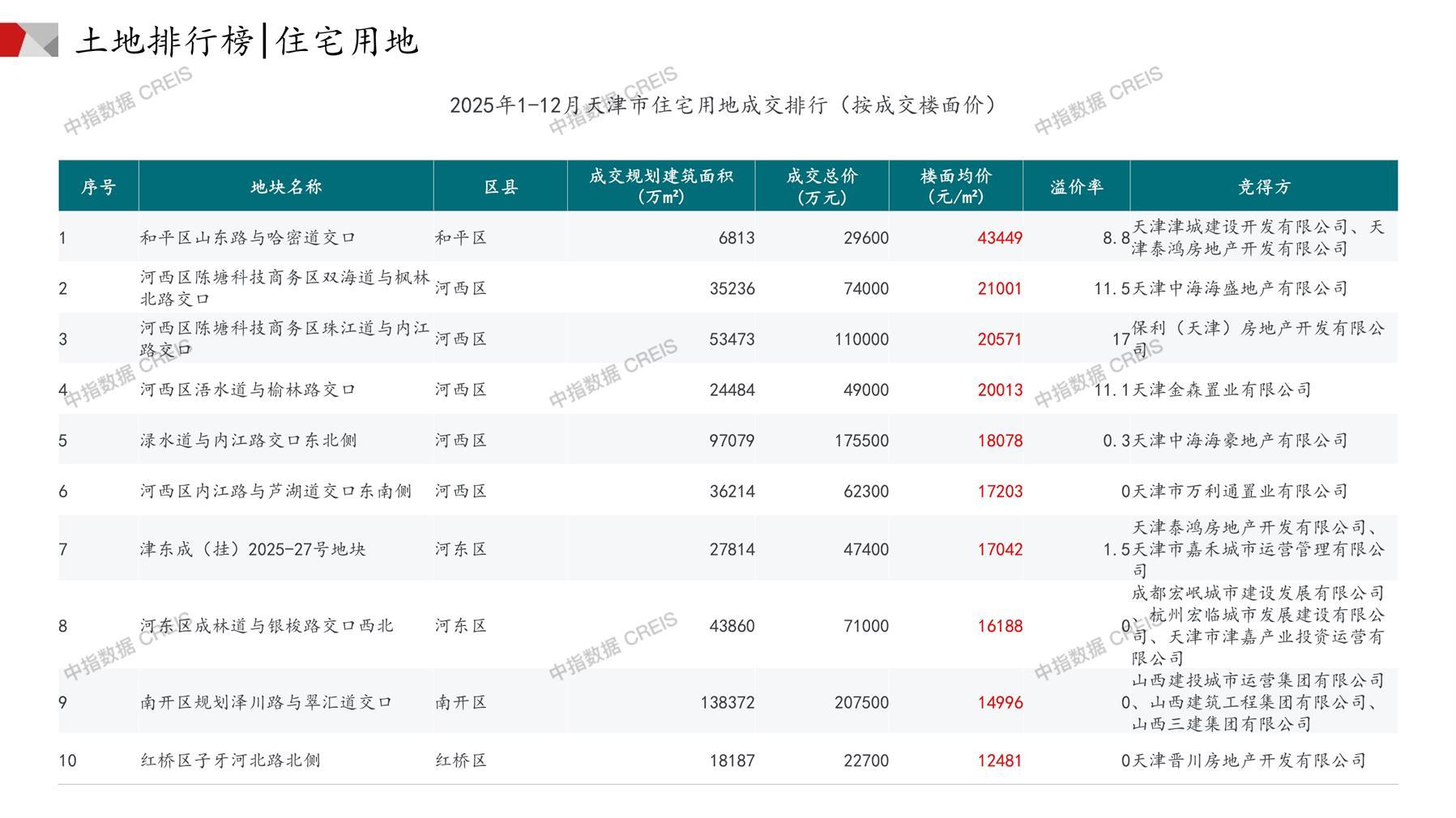Click the parcel name 津东成（挂）2025-27号地块
This screenshot has height=818, width=1456.
253,549
